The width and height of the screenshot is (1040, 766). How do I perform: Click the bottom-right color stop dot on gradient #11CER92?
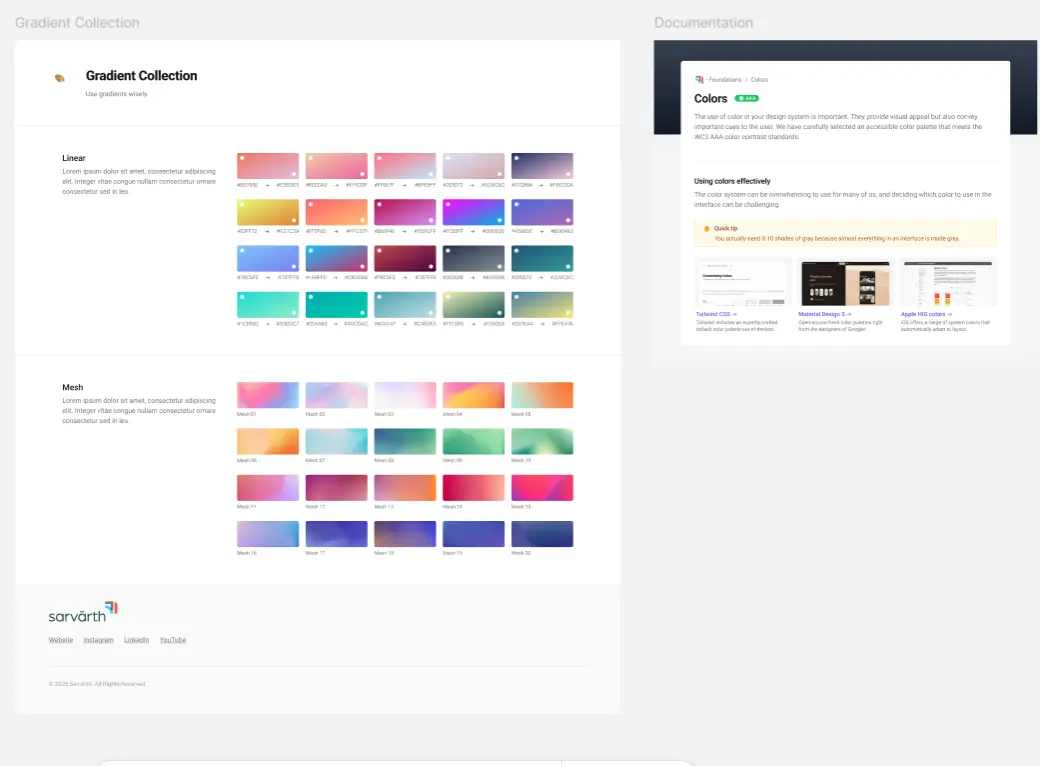pos(292,312)
